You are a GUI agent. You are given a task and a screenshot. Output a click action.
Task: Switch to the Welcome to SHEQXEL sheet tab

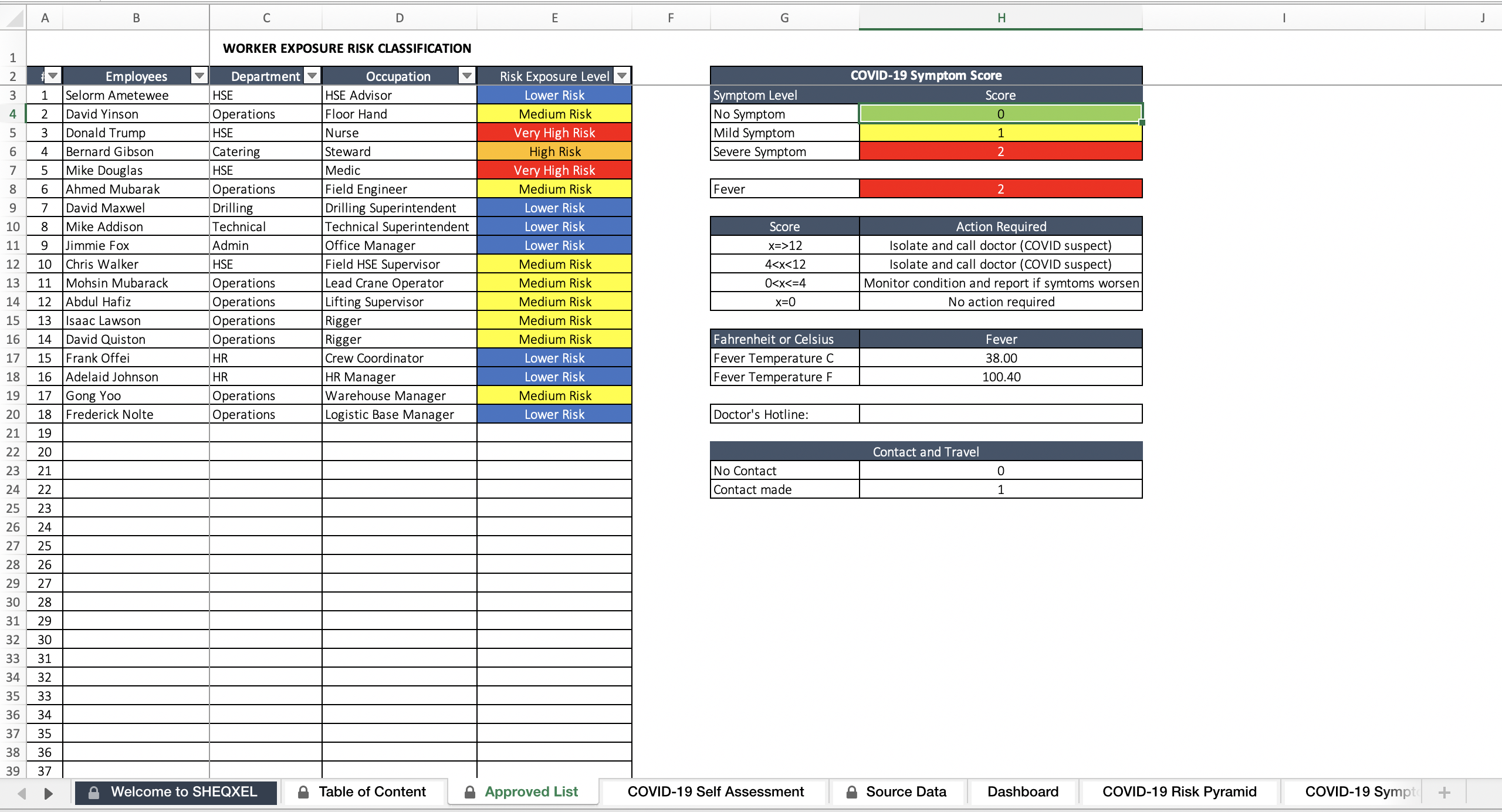(176, 792)
